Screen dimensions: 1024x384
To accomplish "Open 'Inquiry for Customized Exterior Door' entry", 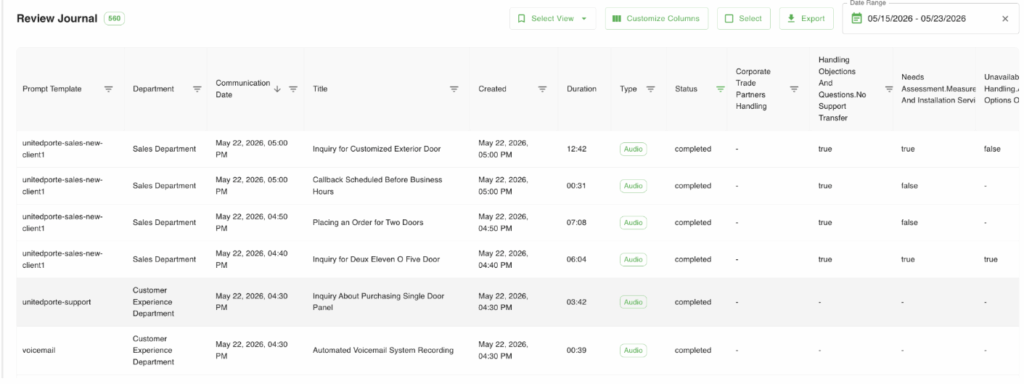I will pyautogui.click(x=376, y=149).
